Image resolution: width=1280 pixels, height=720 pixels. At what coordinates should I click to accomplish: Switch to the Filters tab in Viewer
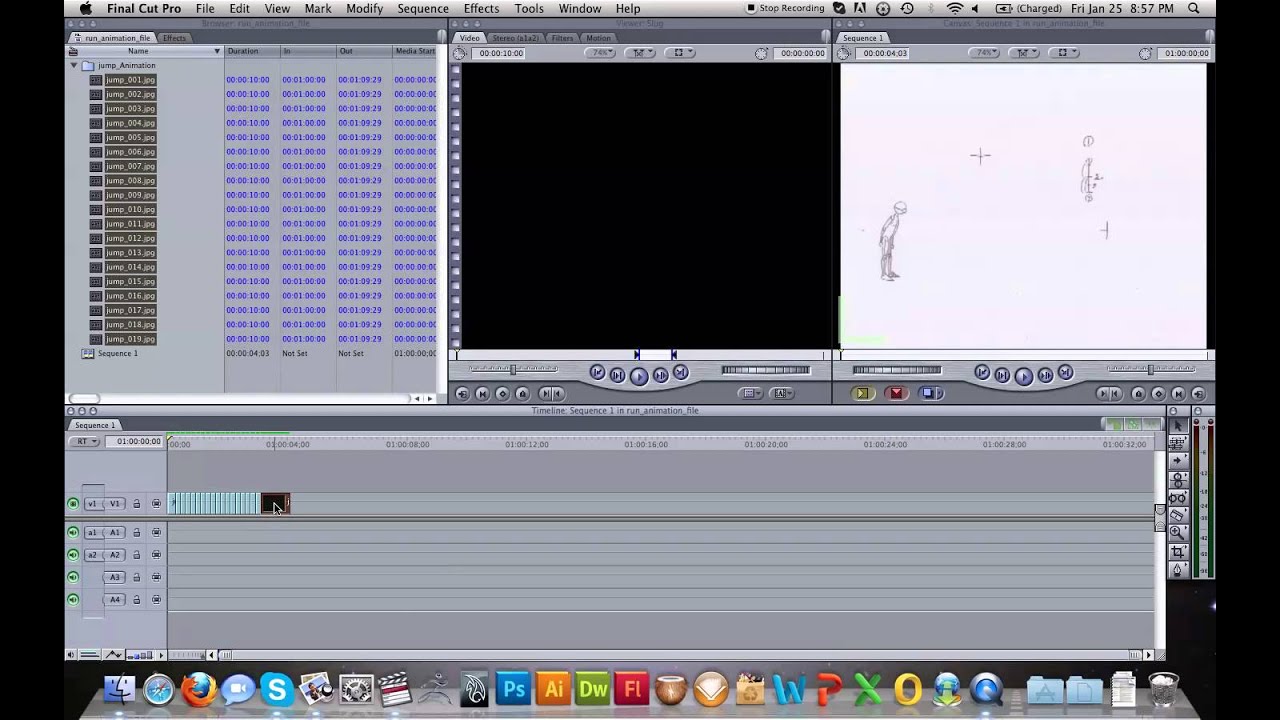coord(562,38)
